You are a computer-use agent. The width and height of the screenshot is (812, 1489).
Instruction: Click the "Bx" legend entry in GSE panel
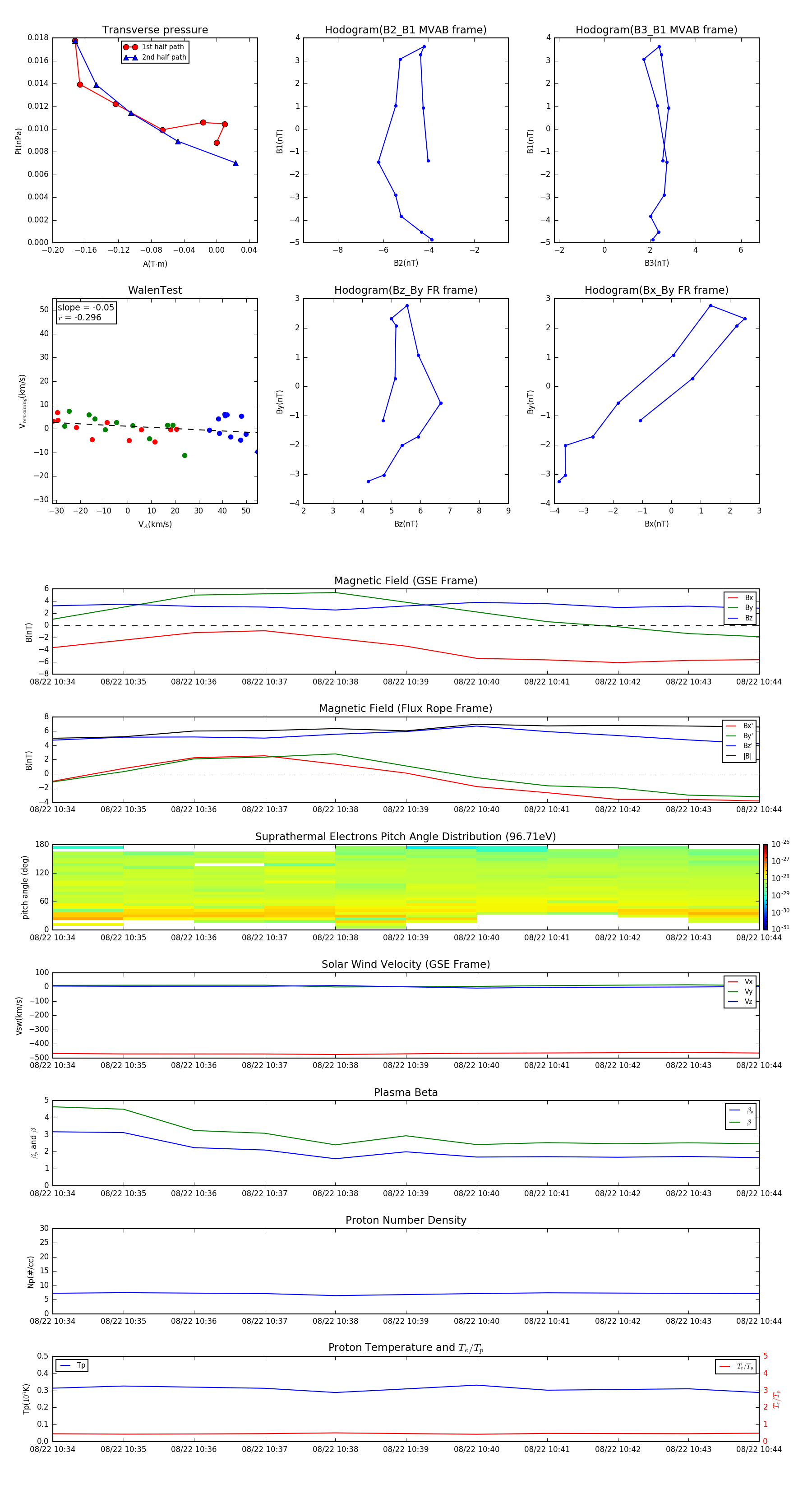tap(740, 598)
